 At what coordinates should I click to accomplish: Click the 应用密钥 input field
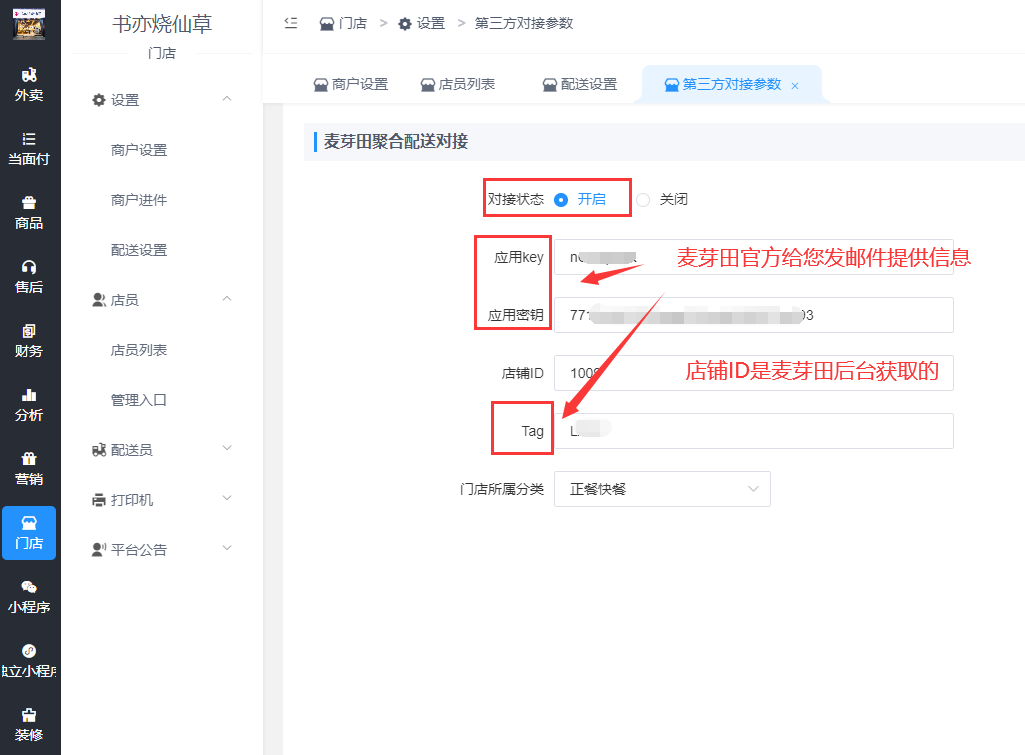pos(754,315)
